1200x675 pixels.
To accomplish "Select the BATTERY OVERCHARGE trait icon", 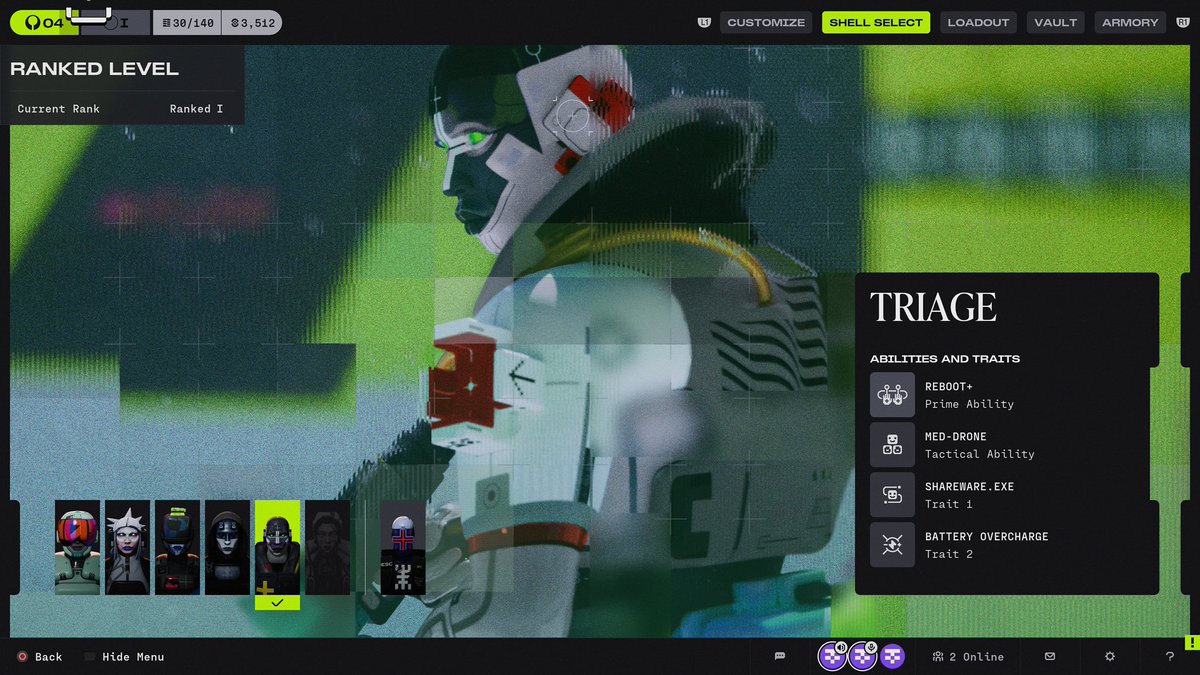I will tap(892, 545).
